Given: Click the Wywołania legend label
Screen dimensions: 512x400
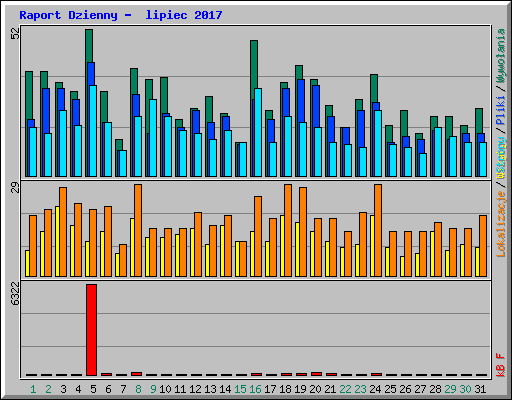Looking at the screenshot, I should coord(501,56).
